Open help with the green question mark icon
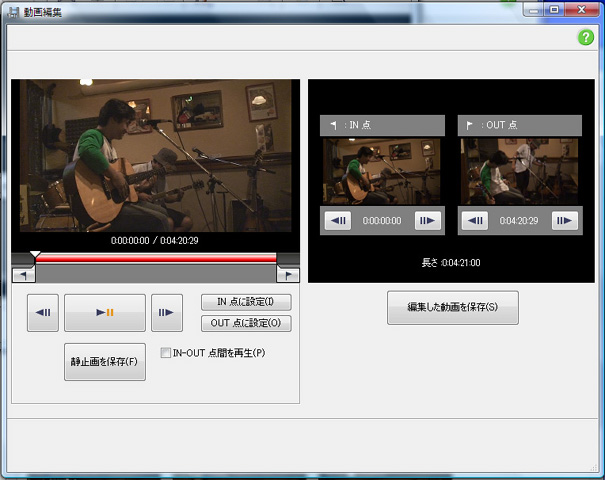Image resolution: width=605 pixels, height=480 pixels. click(x=586, y=37)
